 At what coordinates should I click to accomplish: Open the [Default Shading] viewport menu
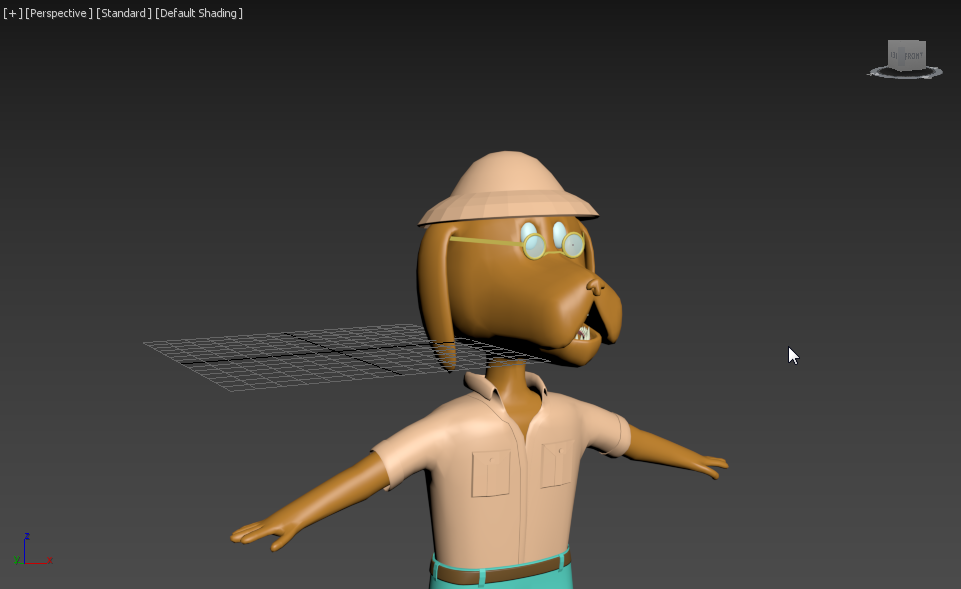pos(199,13)
